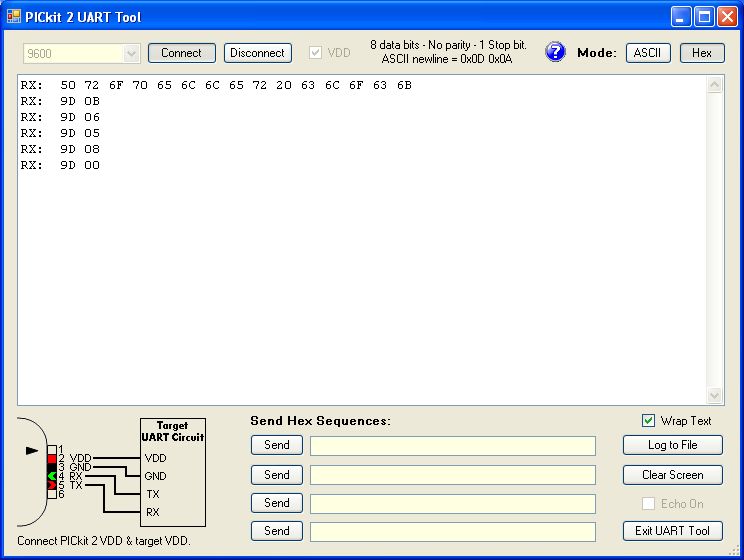Click the second Send button
744x560 pixels.
tap(277, 475)
